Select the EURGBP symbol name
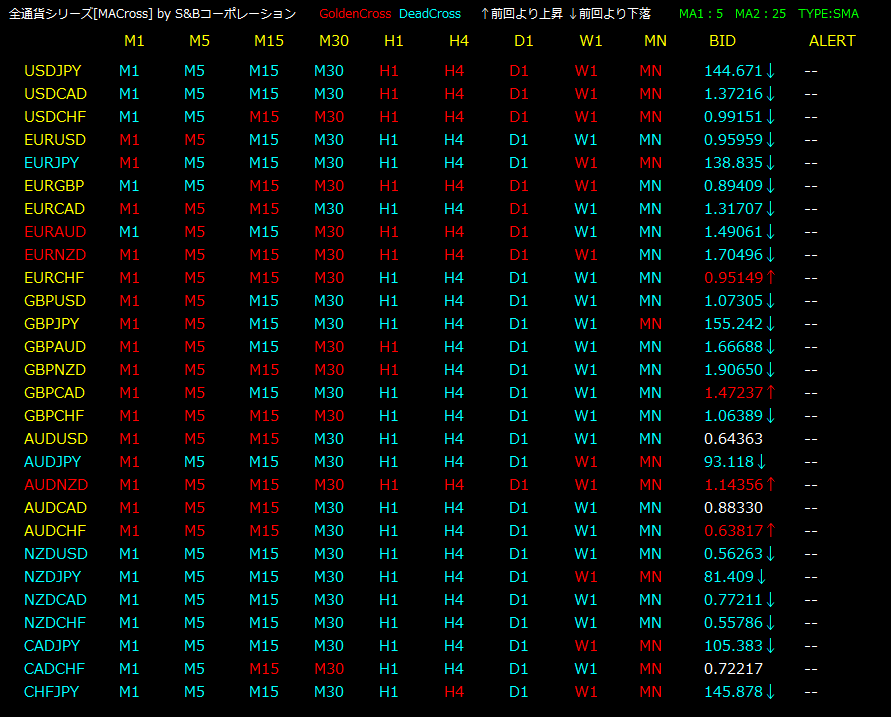The image size is (891, 717). click(x=54, y=186)
